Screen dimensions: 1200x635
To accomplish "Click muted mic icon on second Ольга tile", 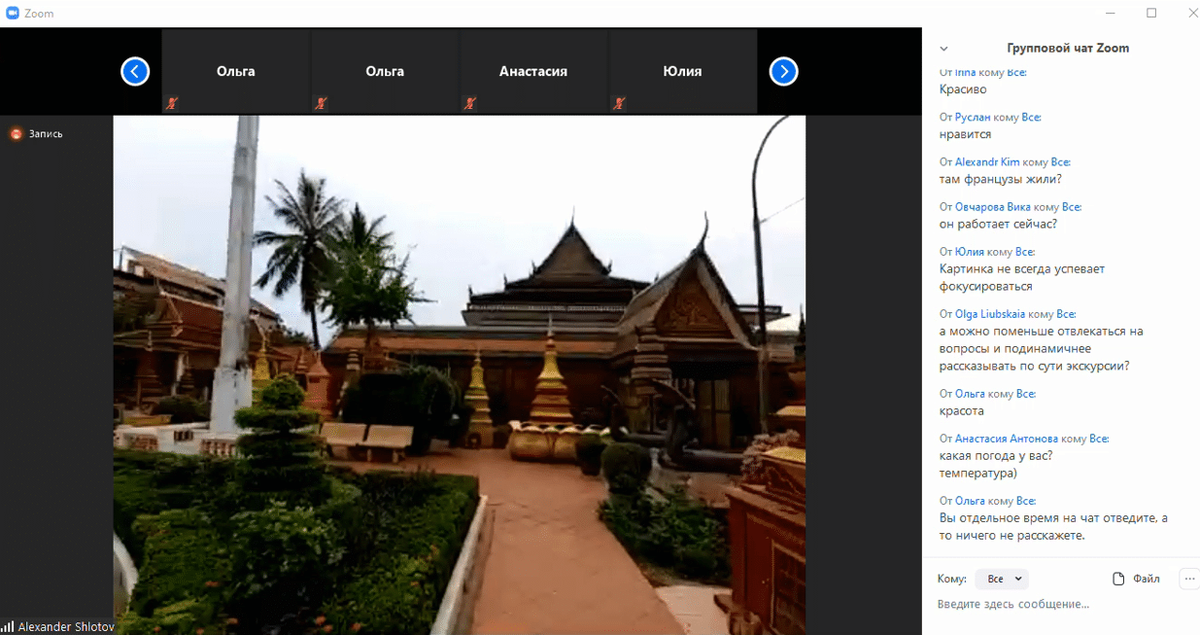I will 320,103.
